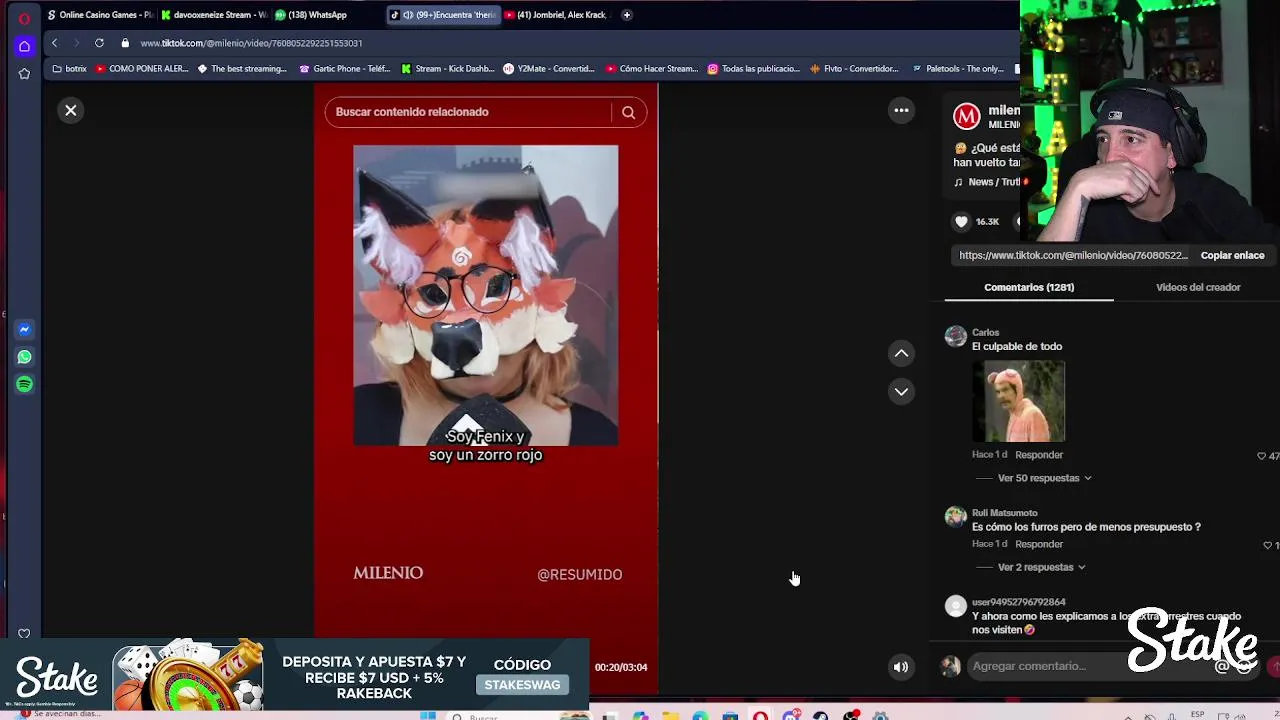Reply to Carlos comment via Responder
1280x720 pixels.
coord(1039,455)
